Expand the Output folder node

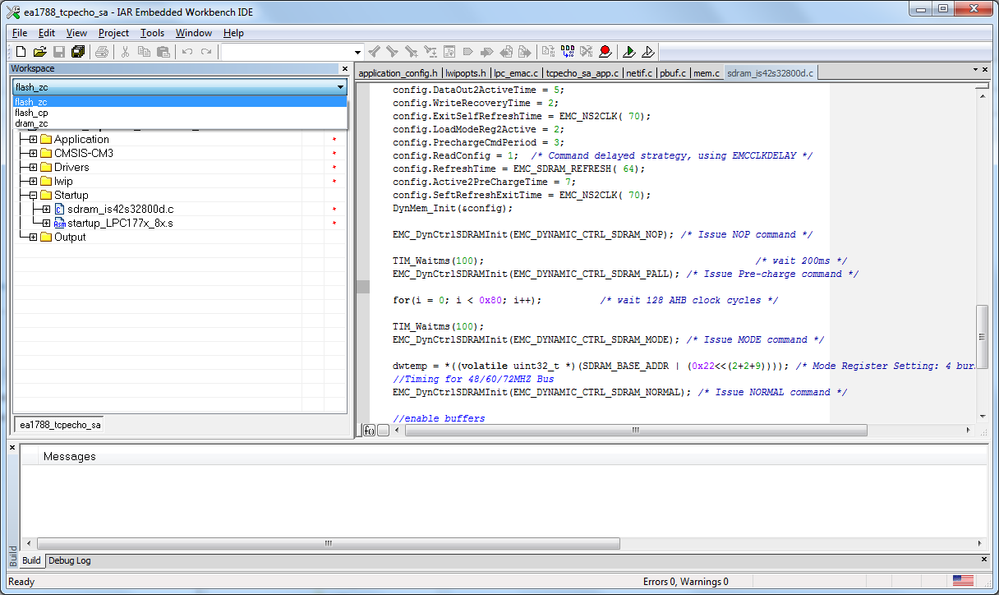[x=33, y=238]
